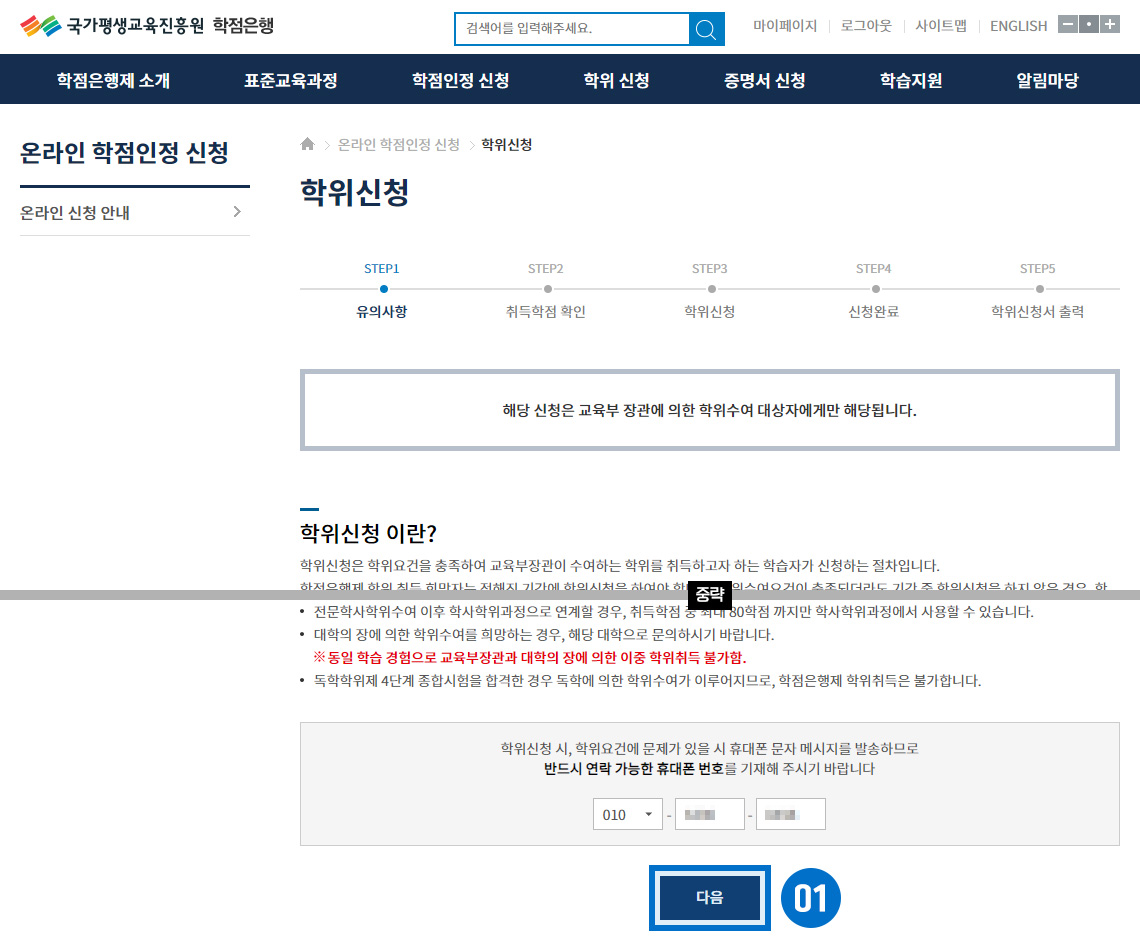Viewport: 1140px width, 950px height.
Task: Click the site logo at top left
Action: click(x=147, y=26)
